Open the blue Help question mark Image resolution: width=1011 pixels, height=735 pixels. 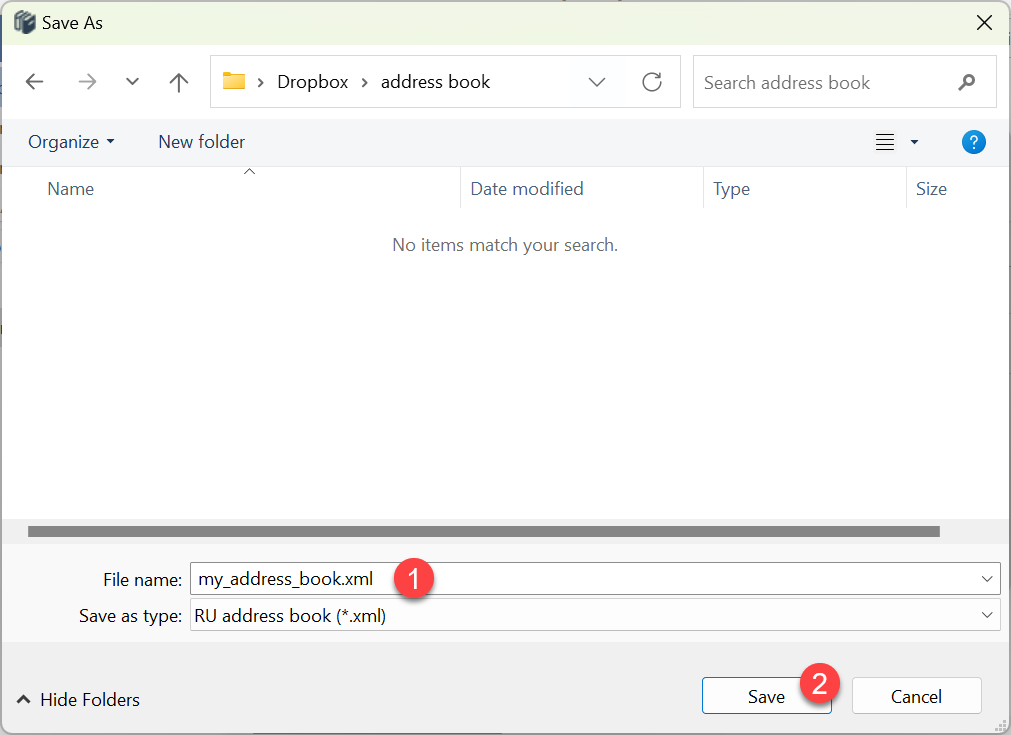(973, 142)
